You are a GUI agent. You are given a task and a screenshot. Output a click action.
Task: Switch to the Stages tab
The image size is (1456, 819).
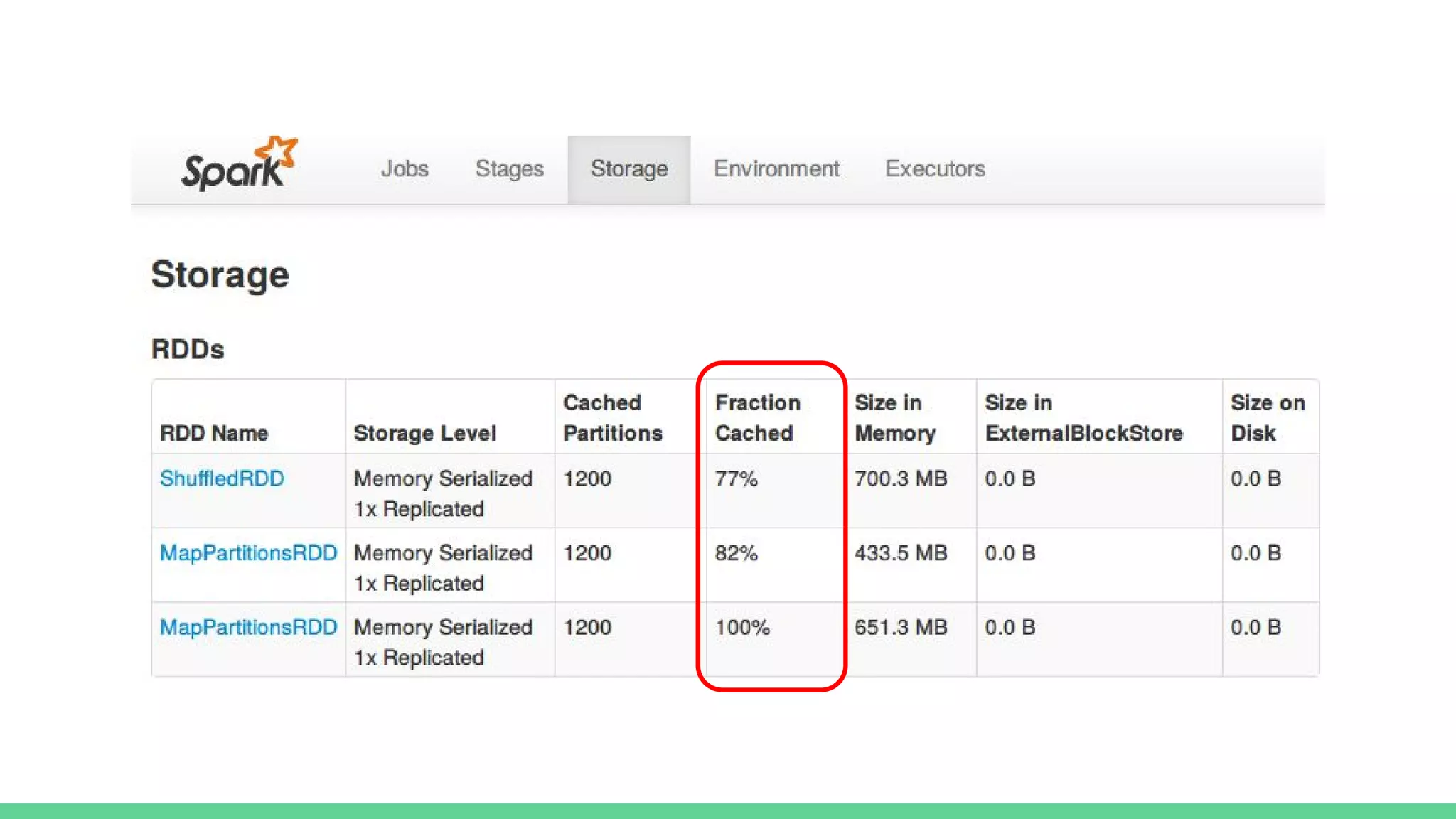pos(509,169)
